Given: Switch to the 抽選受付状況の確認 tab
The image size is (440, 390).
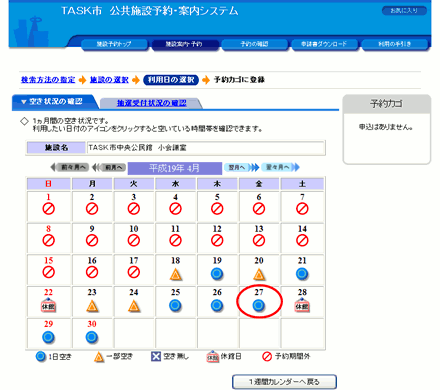Looking at the screenshot, I should click(x=152, y=103).
